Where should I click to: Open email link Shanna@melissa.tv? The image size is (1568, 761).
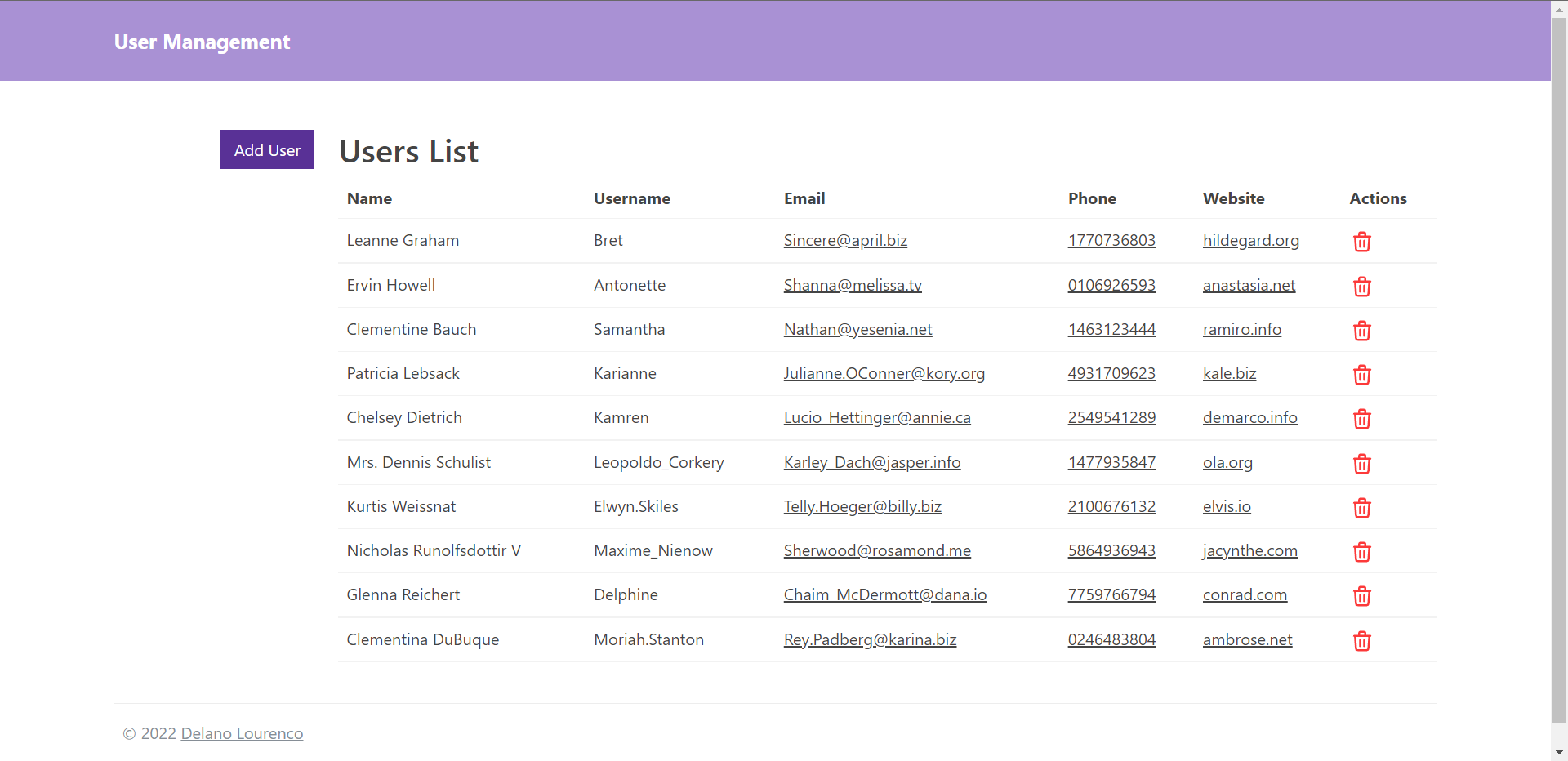pyautogui.click(x=853, y=285)
